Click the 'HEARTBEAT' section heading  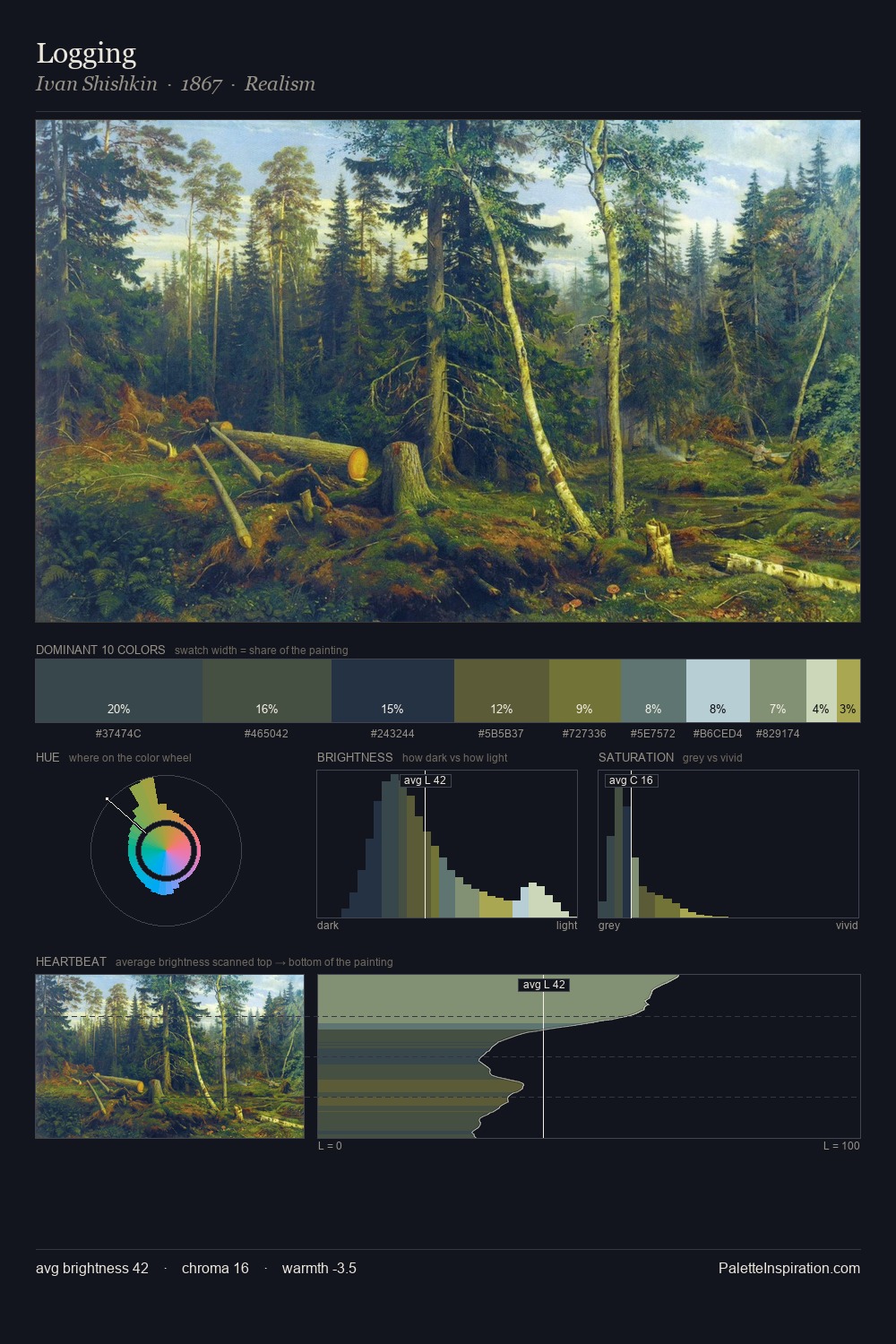point(71,961)
